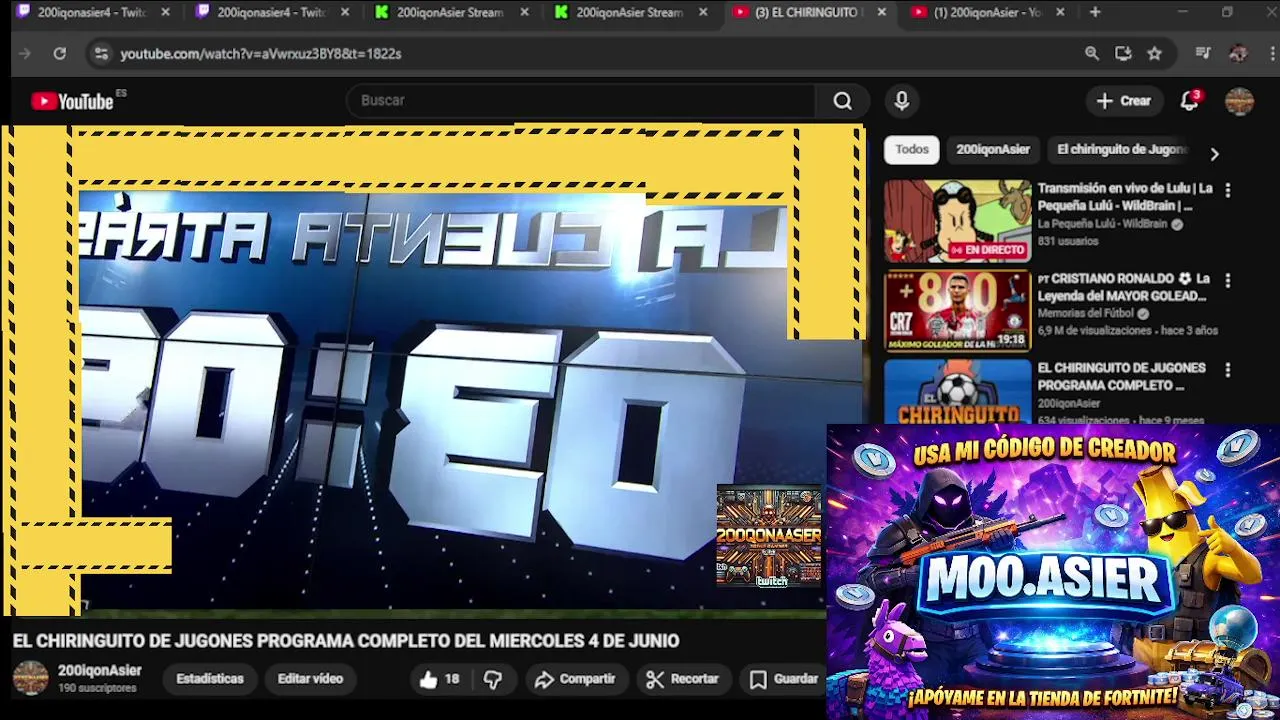Screen dimensions: 1280x720
Task: Click the main video title text
Action: coord(346,641)
